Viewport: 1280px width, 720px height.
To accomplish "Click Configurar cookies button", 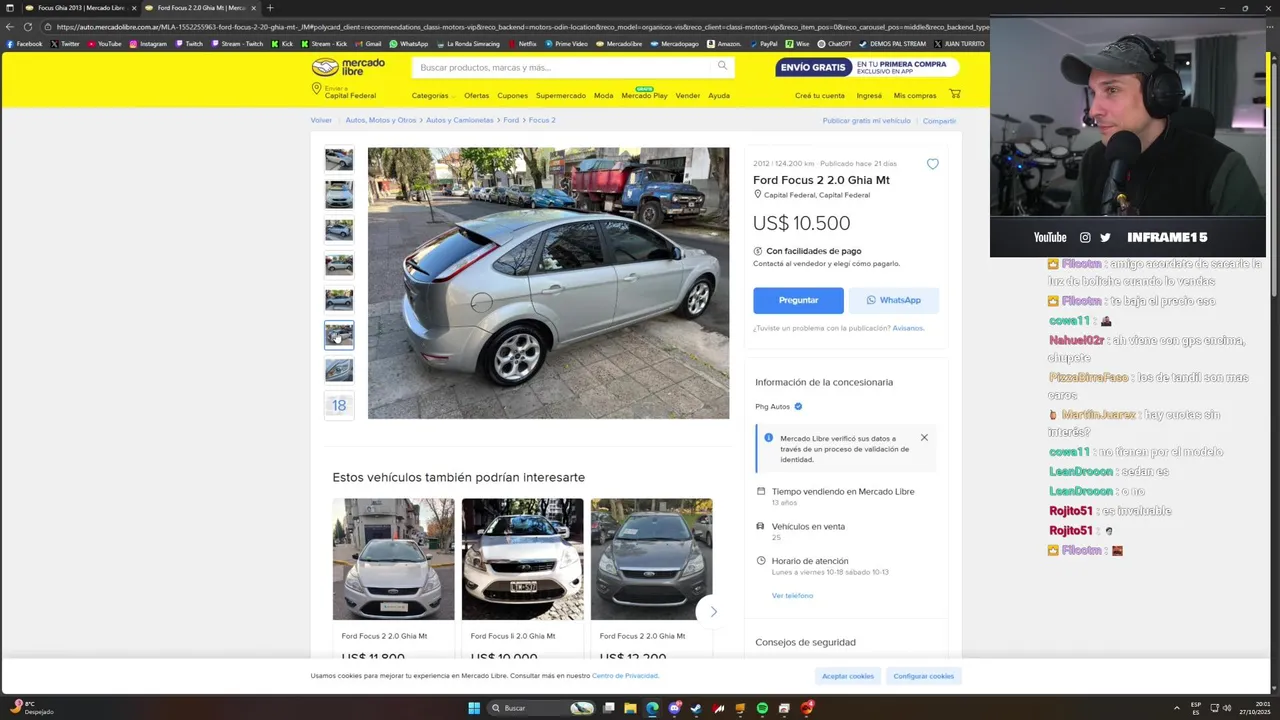I will click(923, 676).
